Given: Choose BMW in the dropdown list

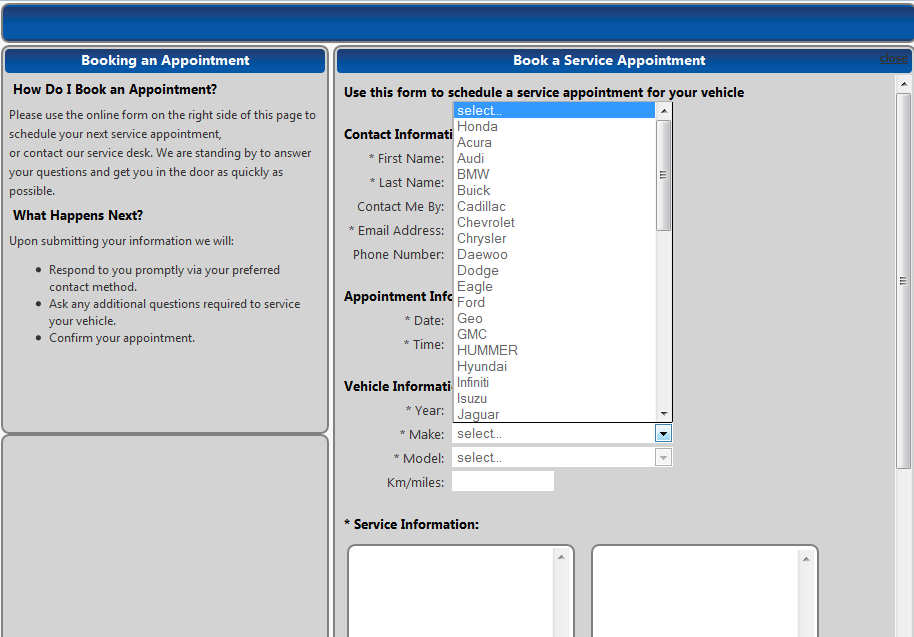Looking at the screenshot, I should 473,175.
